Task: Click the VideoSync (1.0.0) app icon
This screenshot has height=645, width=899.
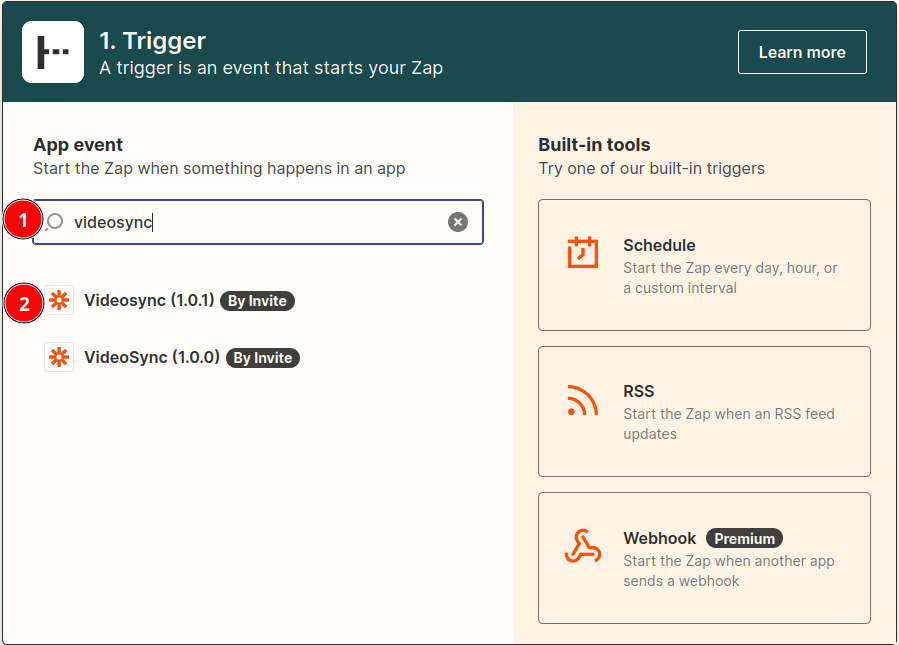Action: click(59, 357)
